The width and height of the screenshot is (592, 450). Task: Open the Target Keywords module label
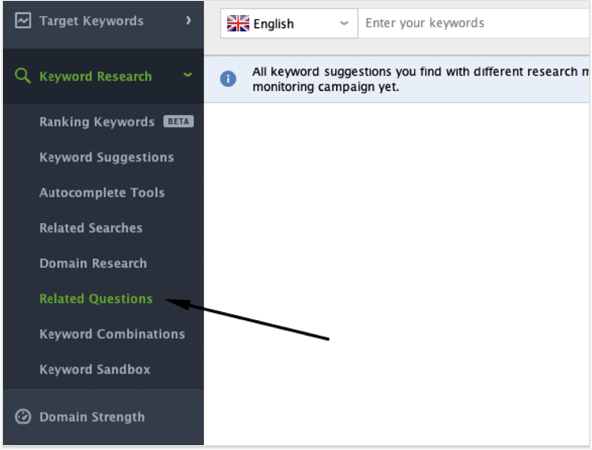click(x=91, y=21)
